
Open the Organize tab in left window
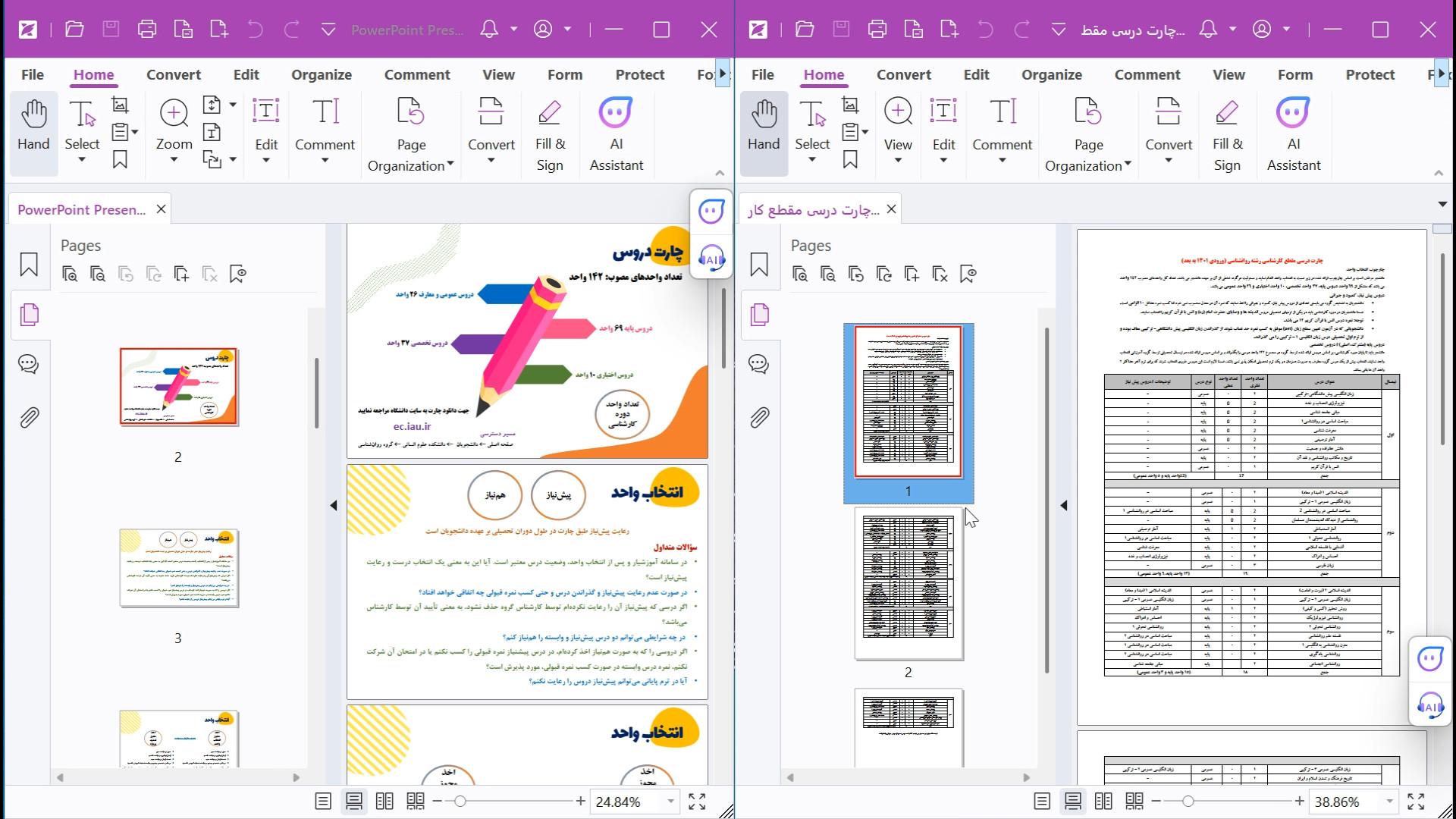tap(322, 74)
